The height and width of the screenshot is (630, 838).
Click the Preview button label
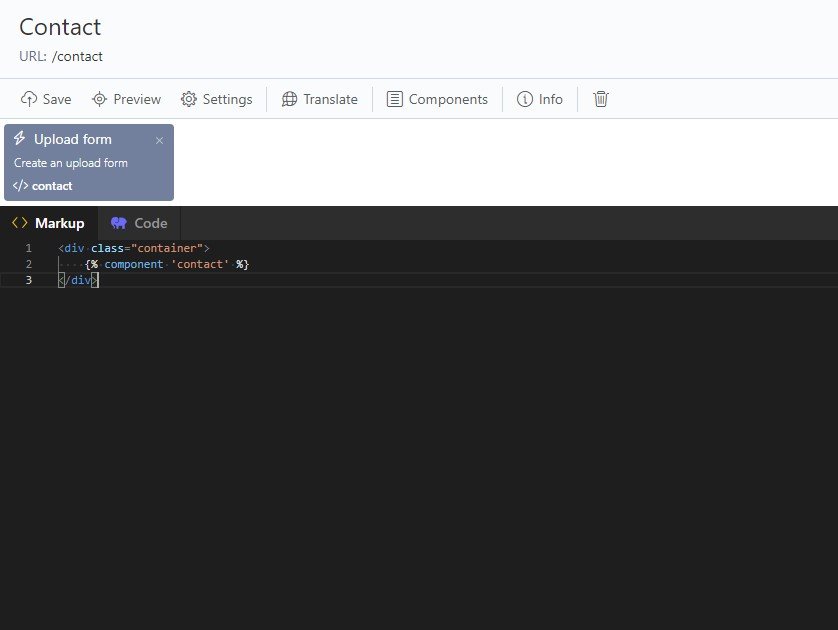(137, 99)
